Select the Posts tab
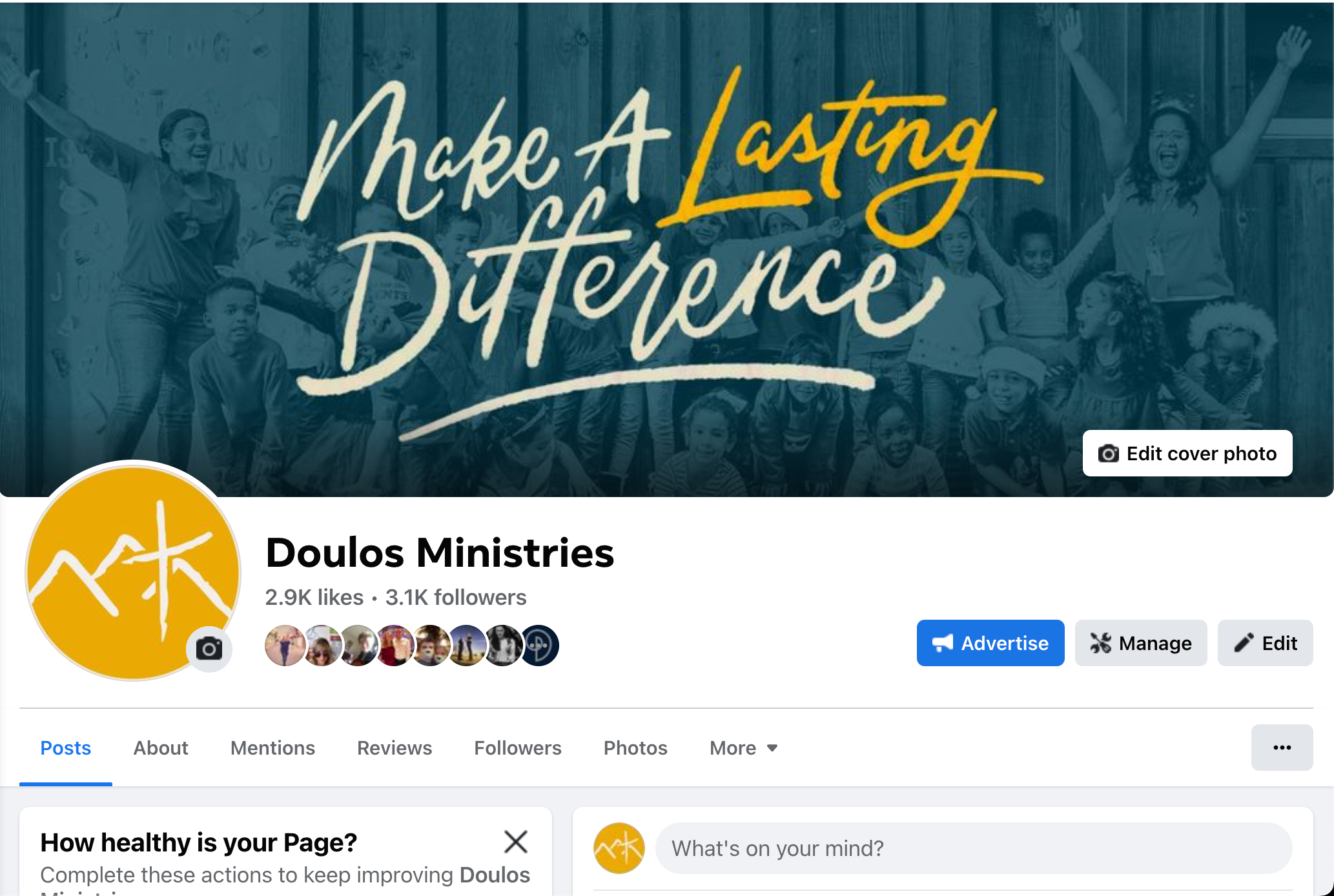The height and width of the screenshot is (896, 1334). point(66,748)
